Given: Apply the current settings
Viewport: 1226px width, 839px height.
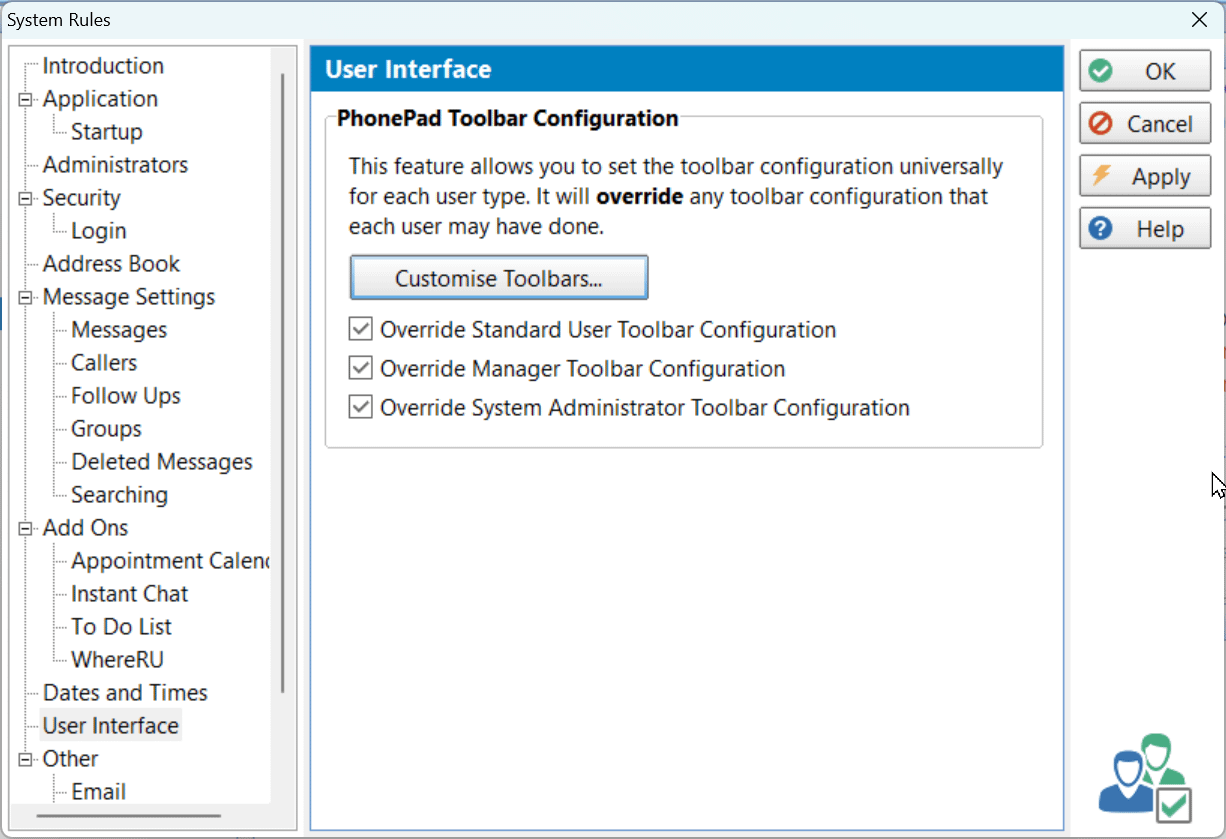Looking at the screenshot, I should pos(1145,177).
